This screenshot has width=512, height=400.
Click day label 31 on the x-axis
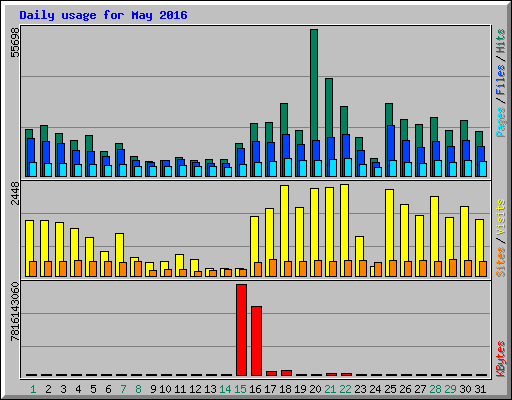[x=480, y=389]
